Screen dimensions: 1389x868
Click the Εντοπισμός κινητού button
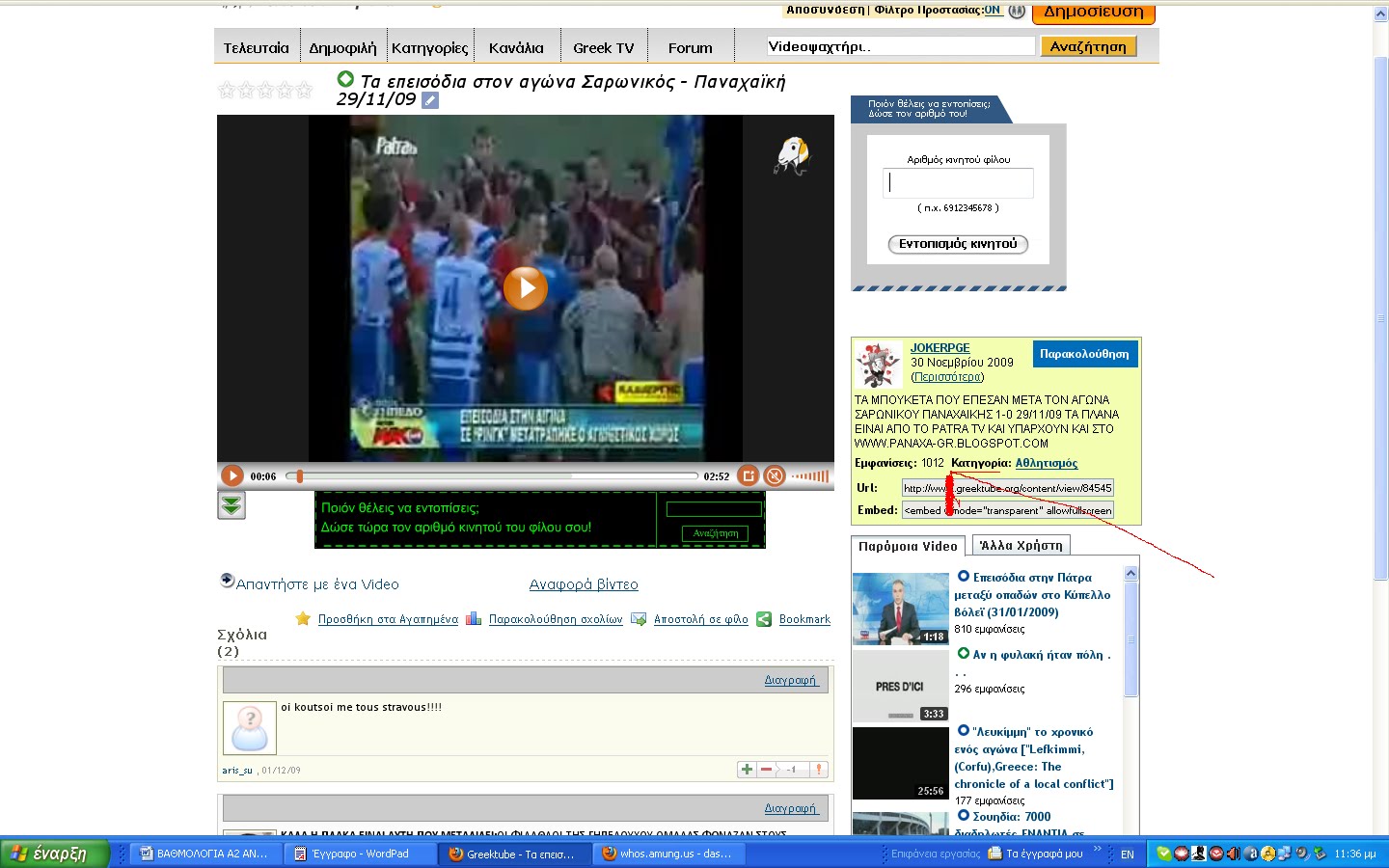pos(958,244)
